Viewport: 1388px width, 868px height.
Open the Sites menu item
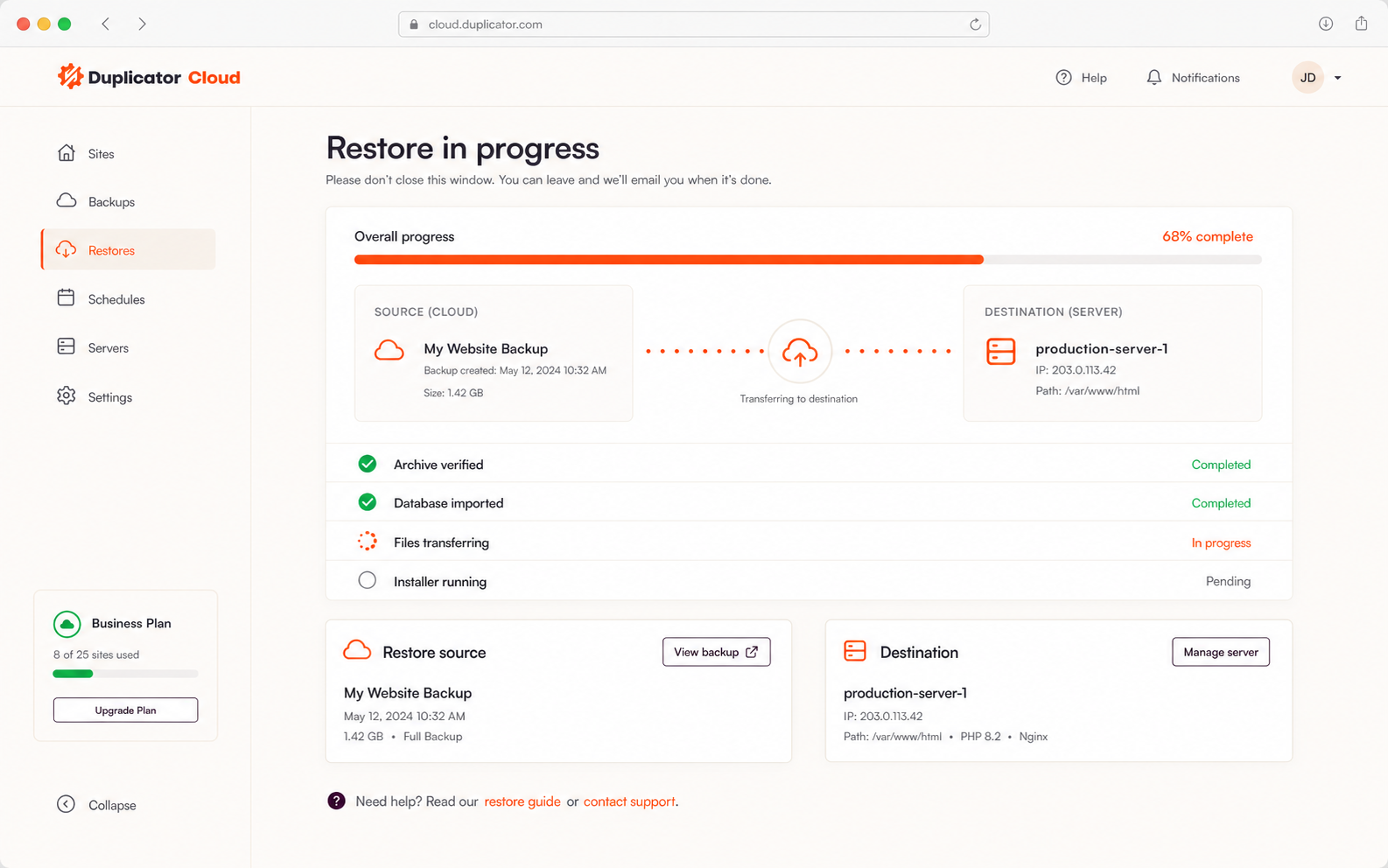click(x=129, y=153)
